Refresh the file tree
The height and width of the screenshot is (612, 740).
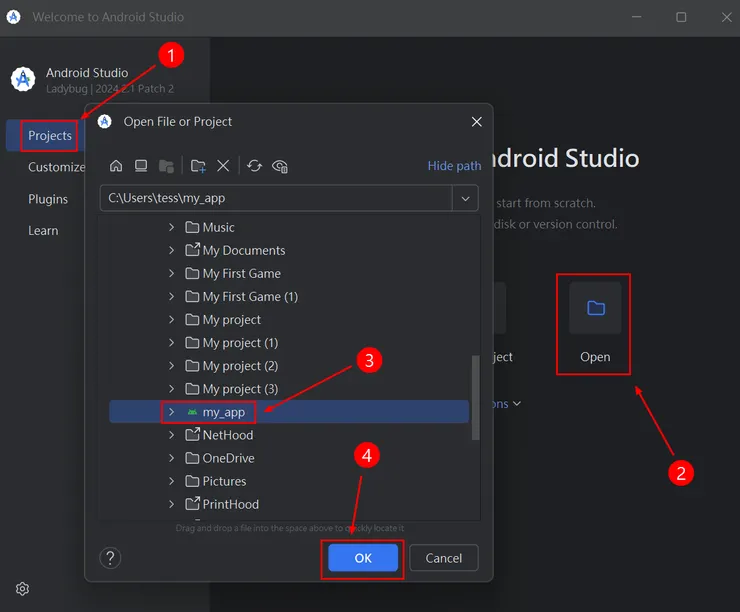(x=254, y=166)
